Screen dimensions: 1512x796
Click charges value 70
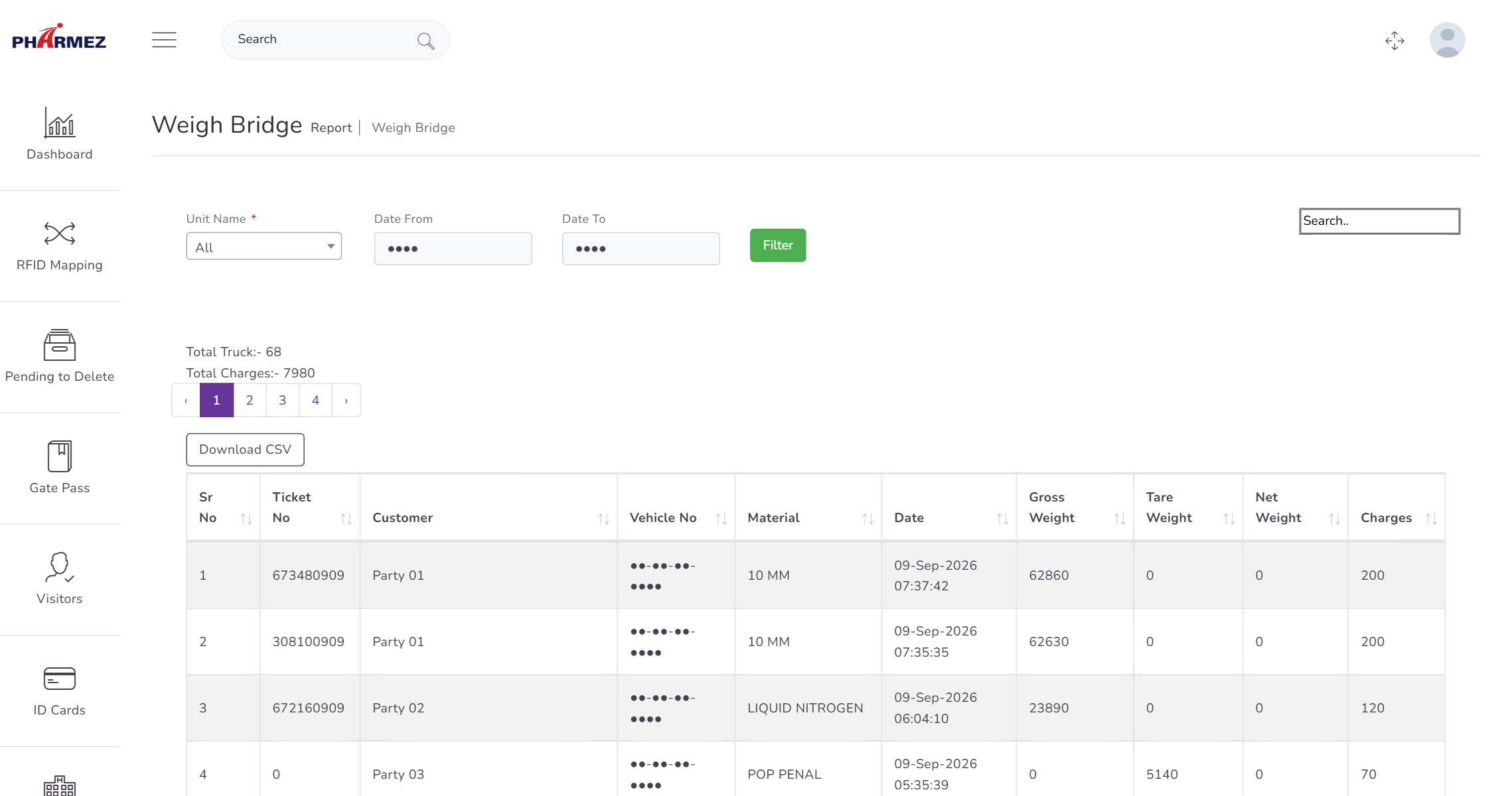tap(1369, 775)
